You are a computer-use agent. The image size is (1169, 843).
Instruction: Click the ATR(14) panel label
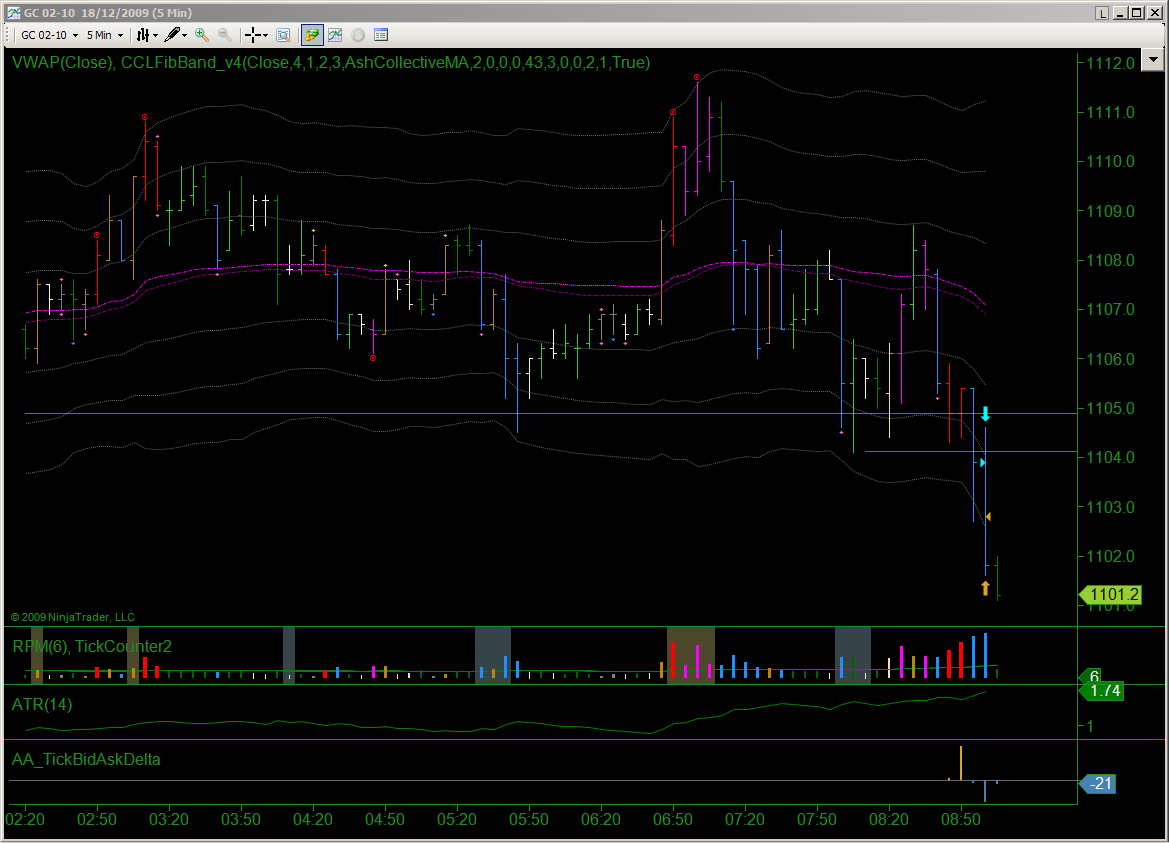coord(42,704)
